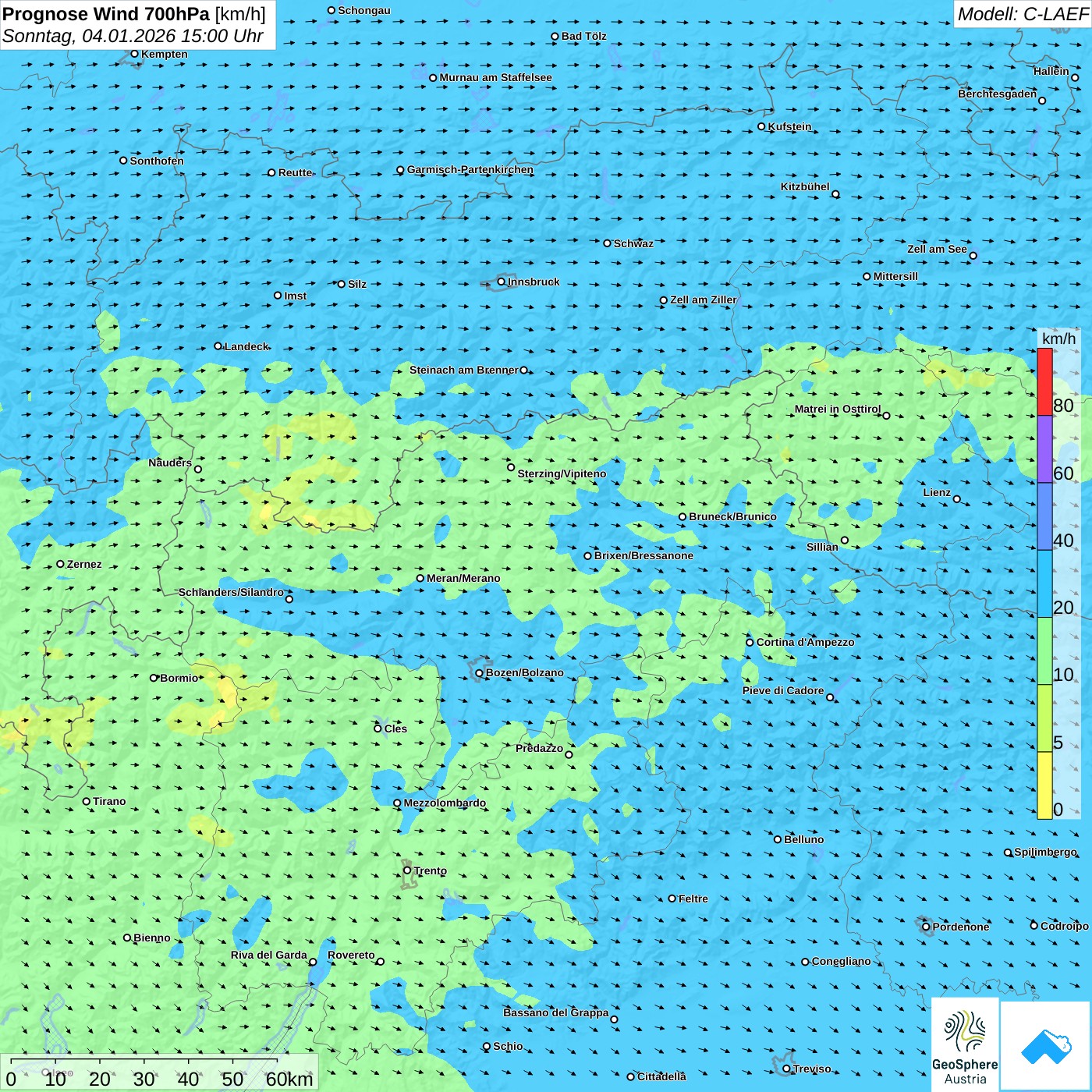1092x1092 pixels.
Task: Click the Conegliano label
Action: [x=841, y=961]
